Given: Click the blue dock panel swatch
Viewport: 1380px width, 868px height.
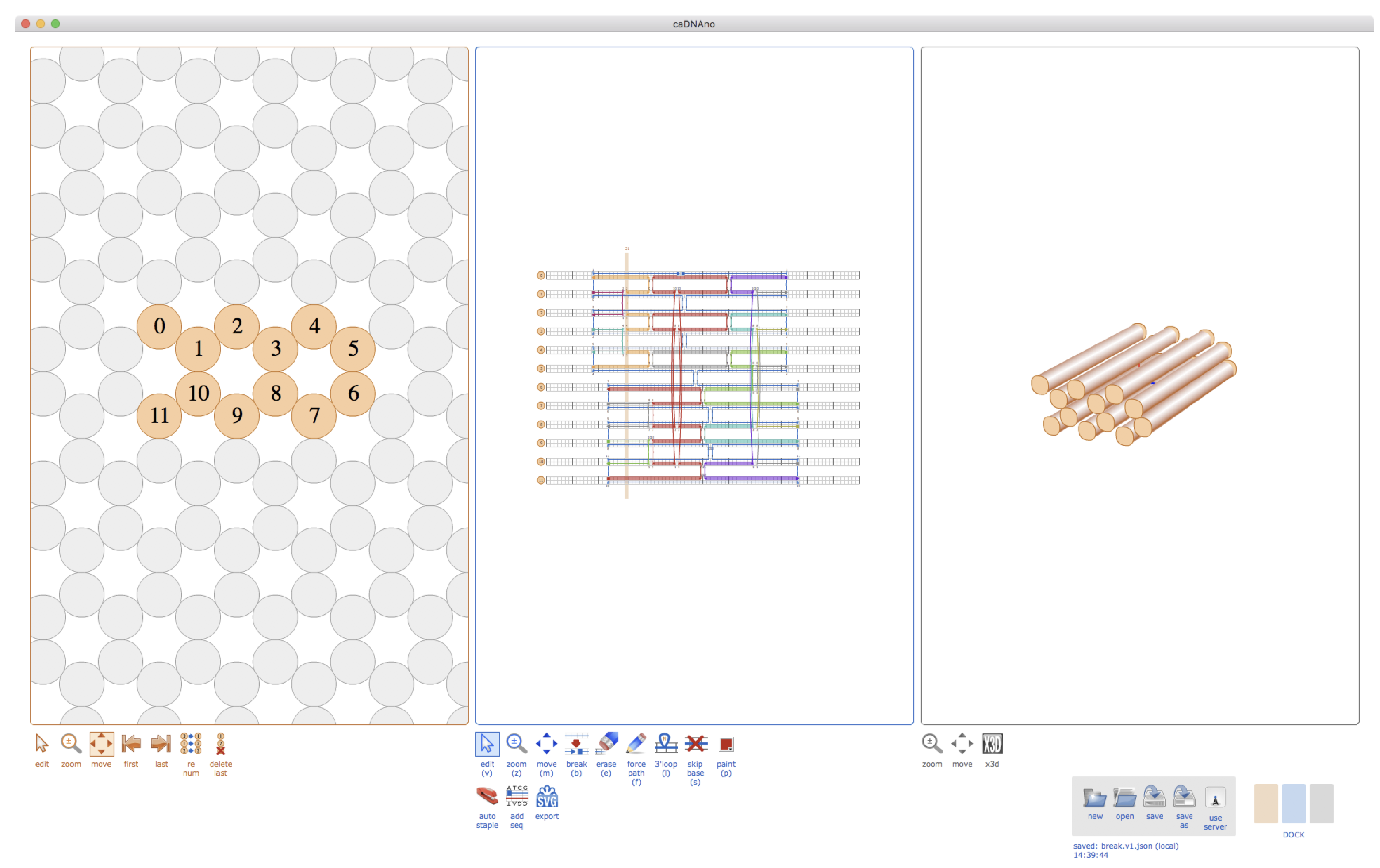Looking at the screenshot, I should point(1293,803).
